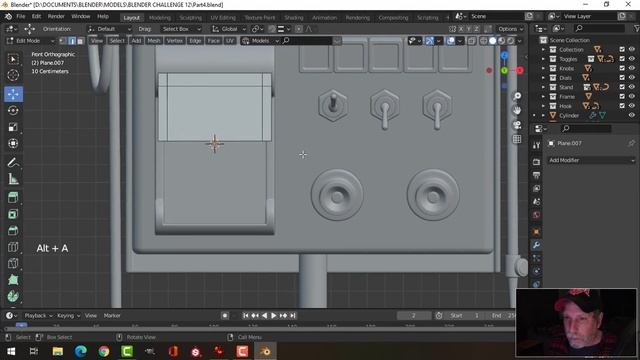Select the Loop Cut tool

pyautogui.click(x=13, y=247)
